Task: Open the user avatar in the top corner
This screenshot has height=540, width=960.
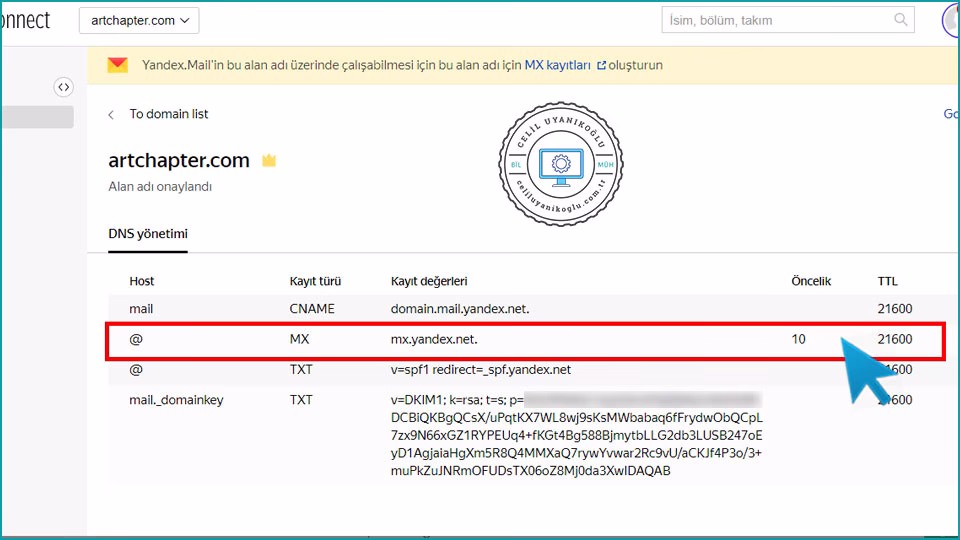Action: (950, 21)
